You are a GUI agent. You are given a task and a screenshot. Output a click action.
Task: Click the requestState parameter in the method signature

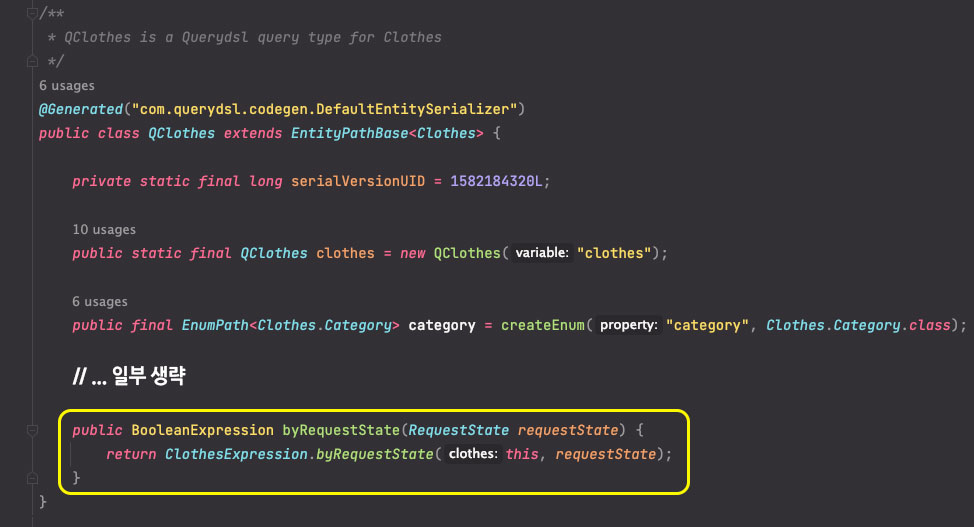(568, 431)
